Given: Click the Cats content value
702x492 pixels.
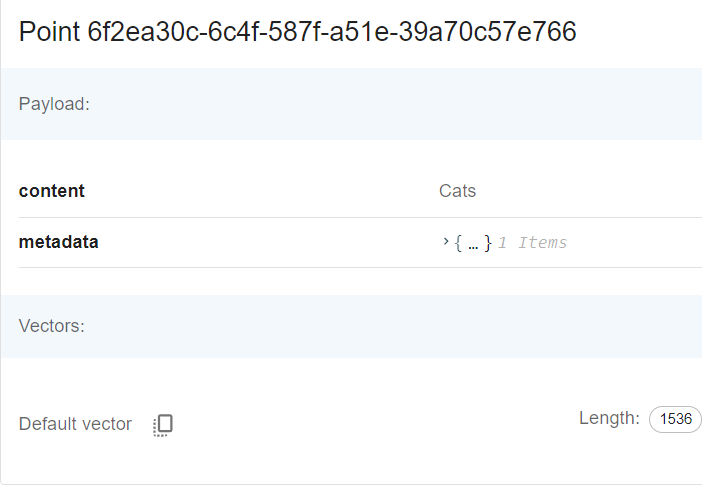Looking at the screenshot, I should 457,191.
